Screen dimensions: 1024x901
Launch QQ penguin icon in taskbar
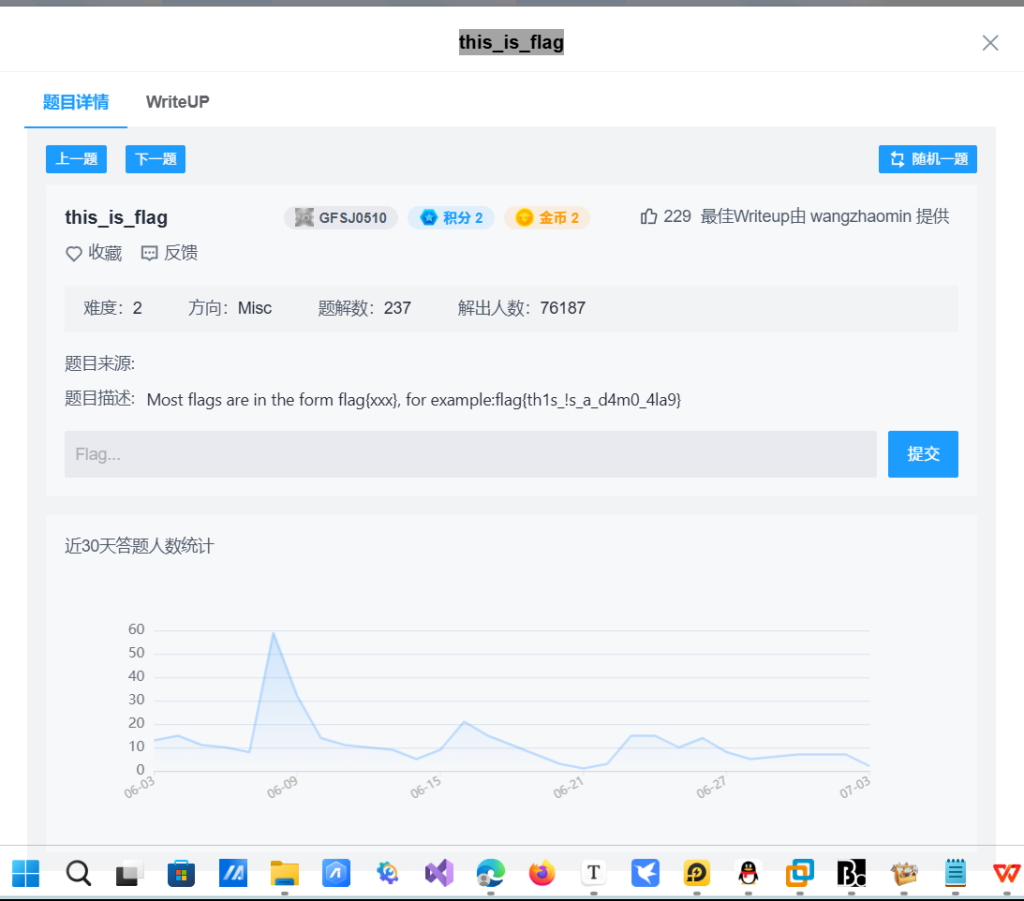coord(748,873)
